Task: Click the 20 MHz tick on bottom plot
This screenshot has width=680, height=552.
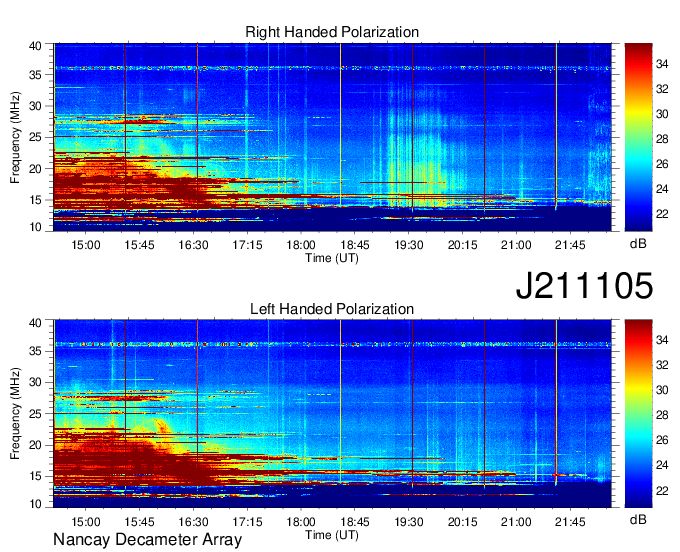Action: point(35,445)
